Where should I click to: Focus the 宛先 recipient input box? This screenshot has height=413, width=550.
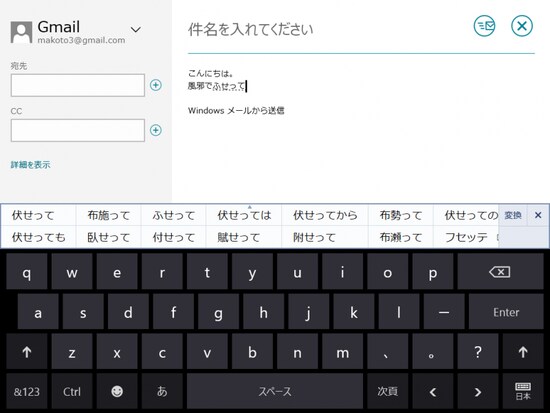coord(78,85)
